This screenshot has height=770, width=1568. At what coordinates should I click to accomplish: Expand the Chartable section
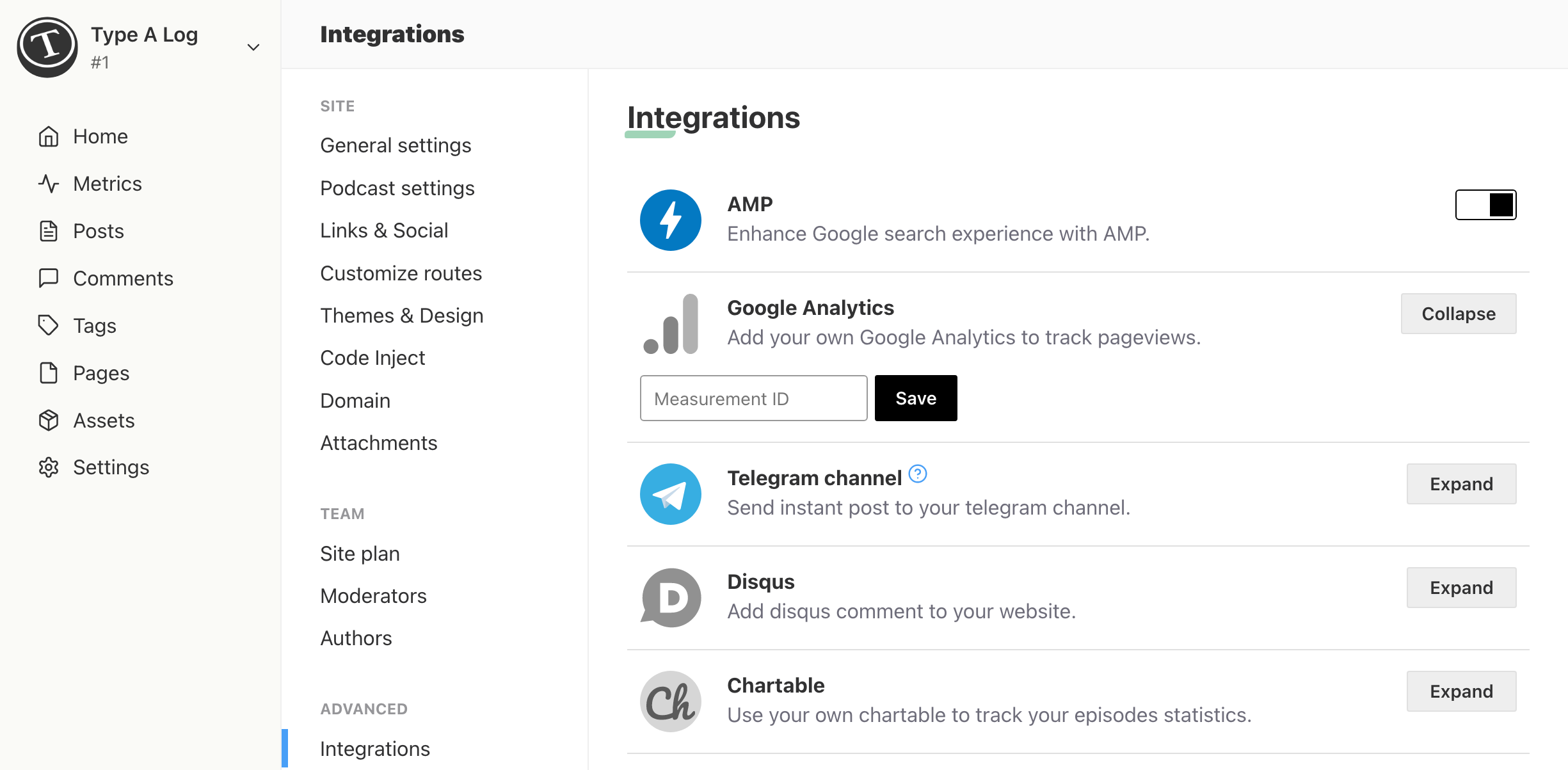pos(1462,691)
